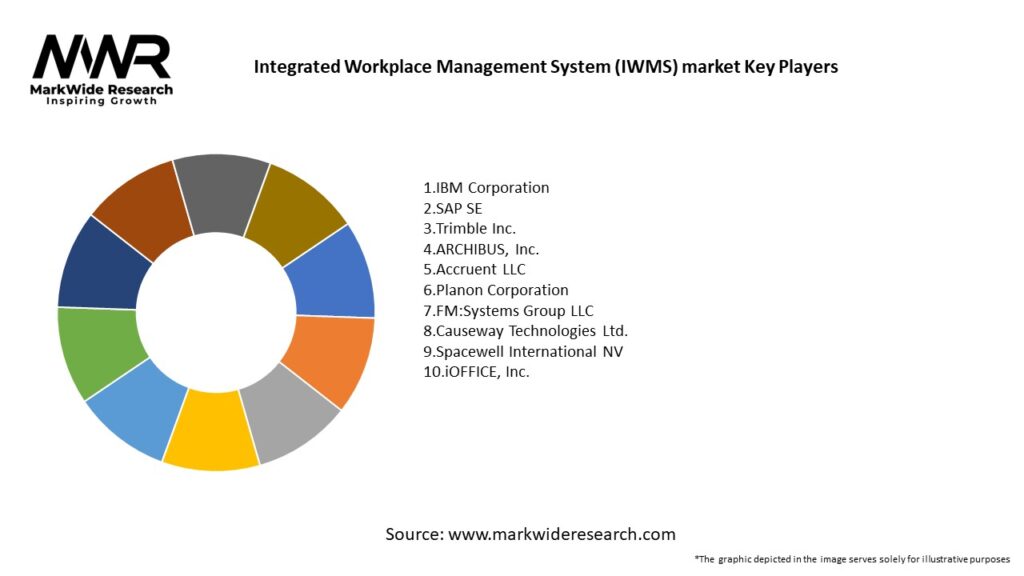Image resolution: width=1024 pixels, height=576 pixels.
Task: Click 'Causeway Technologies Ltd.' list entry
Action: (525, 331)
